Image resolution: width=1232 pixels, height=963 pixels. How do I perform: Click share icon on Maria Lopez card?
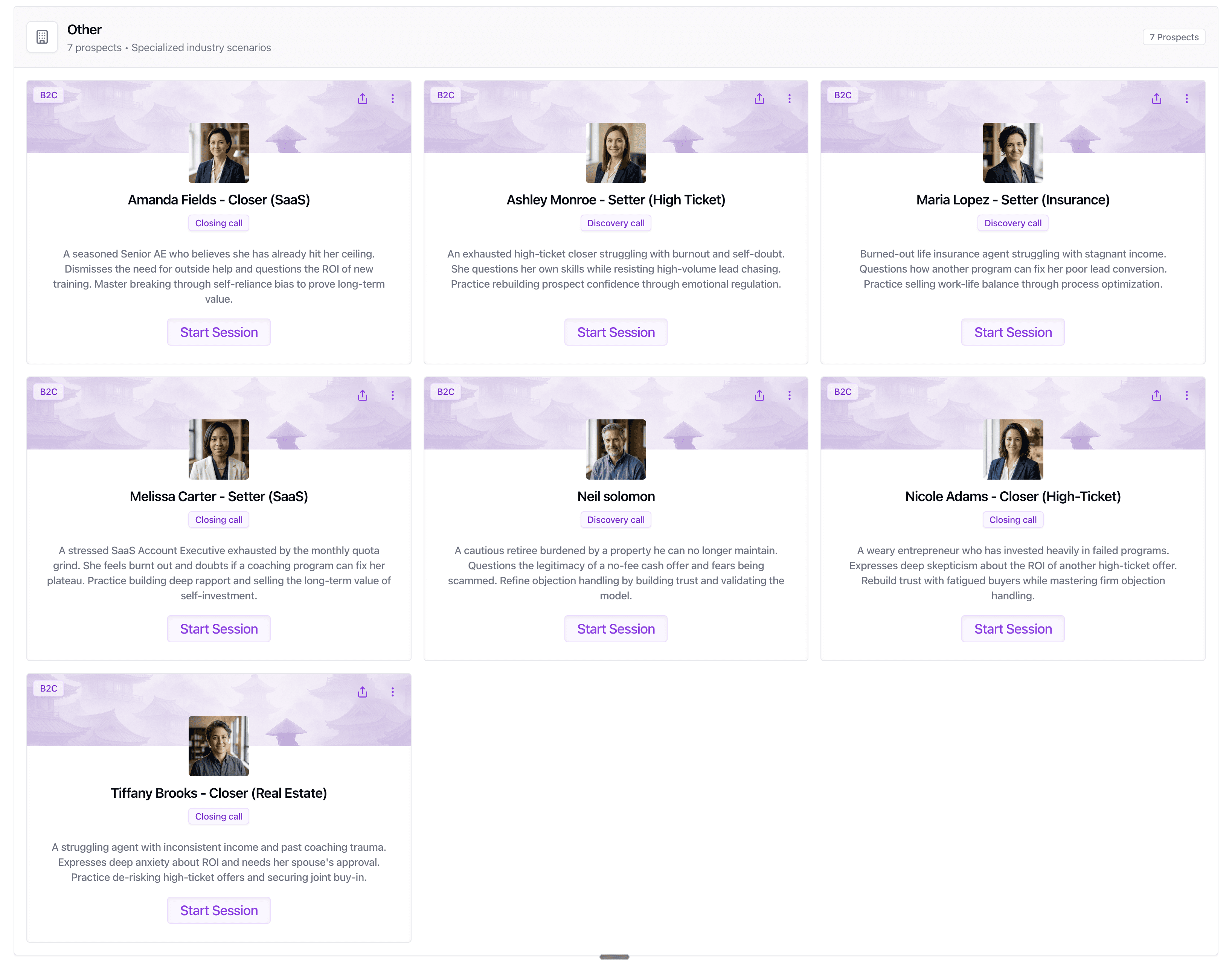pos(1156,99)
